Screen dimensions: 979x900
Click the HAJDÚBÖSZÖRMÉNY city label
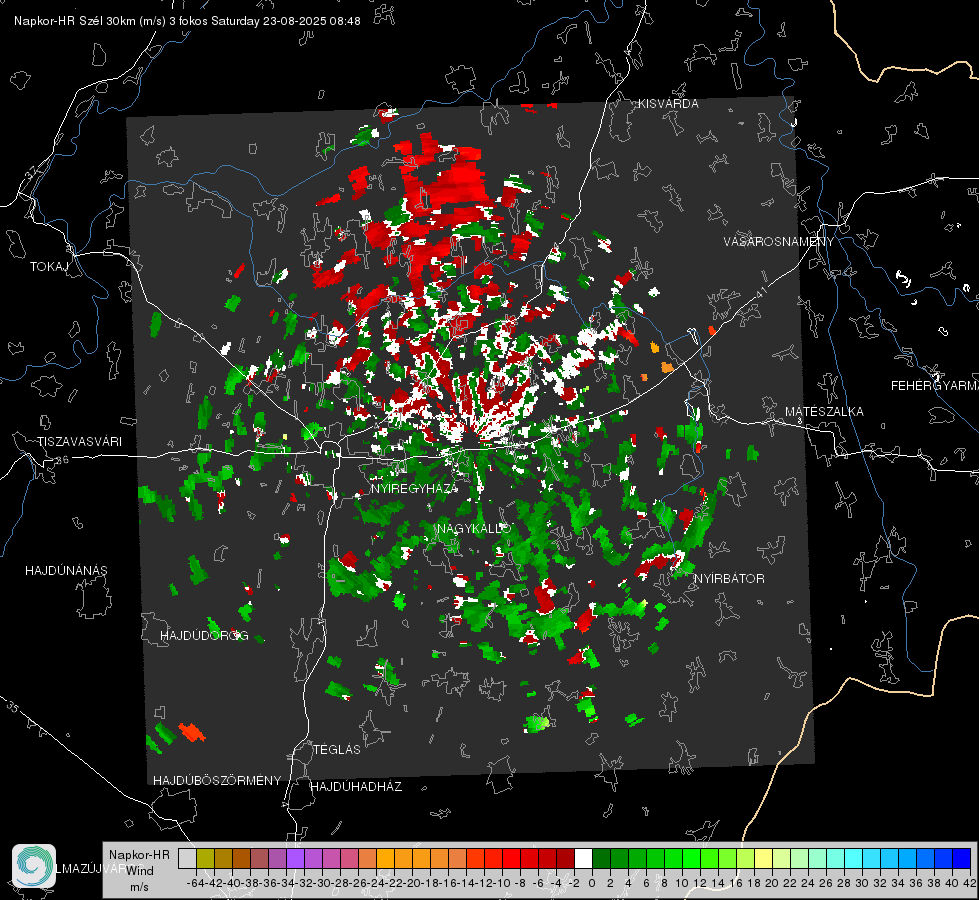coord(217,781)
